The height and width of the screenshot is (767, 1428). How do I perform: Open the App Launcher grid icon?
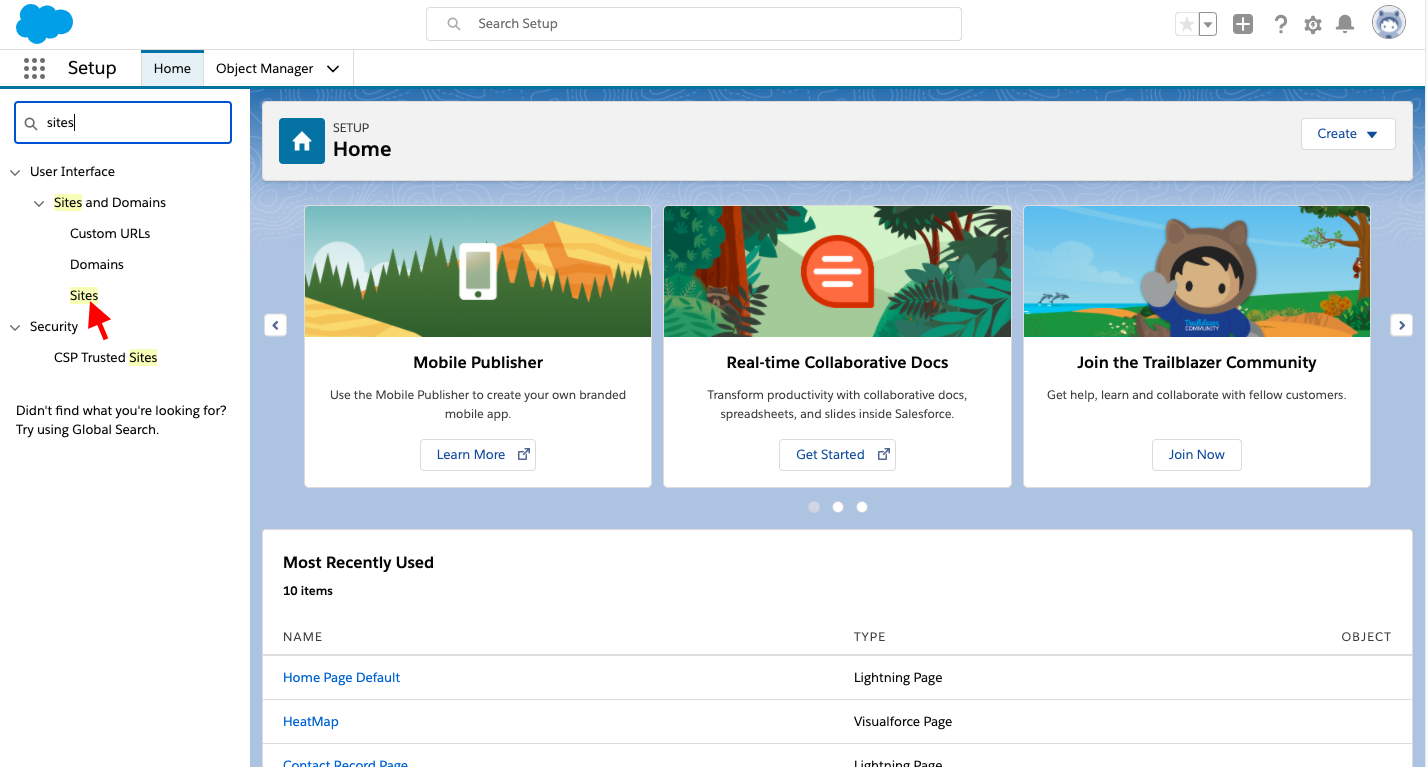coord(35,68)
